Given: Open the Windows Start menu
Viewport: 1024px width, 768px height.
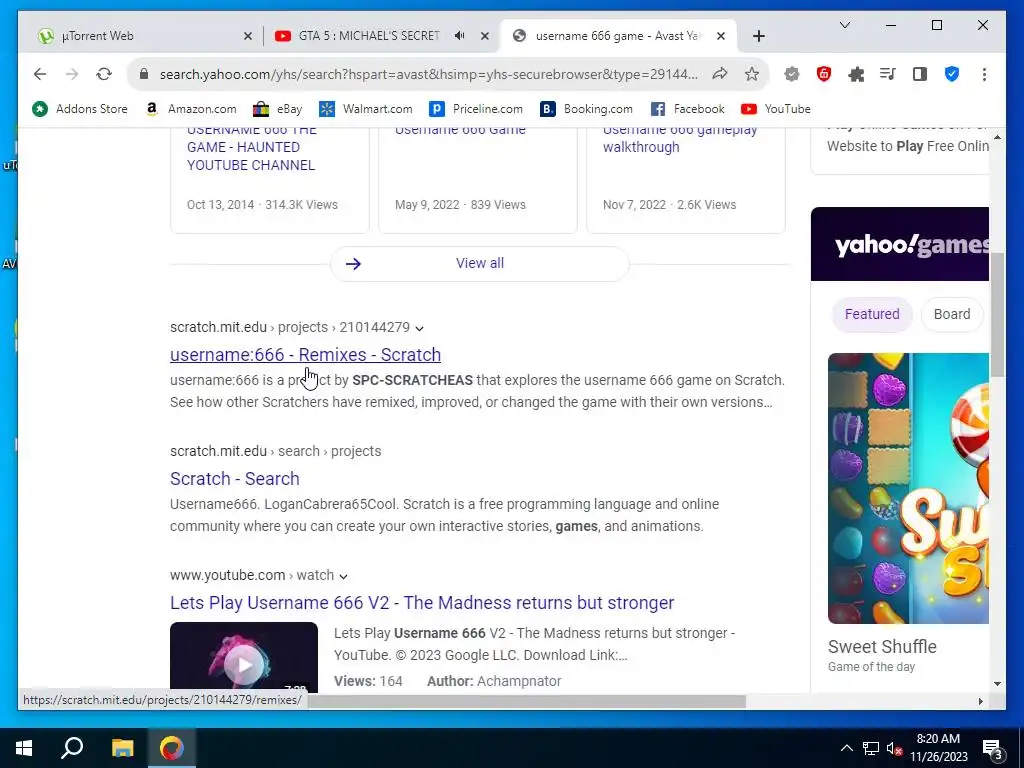Looking at the screenshot, I should coord(24,748).
